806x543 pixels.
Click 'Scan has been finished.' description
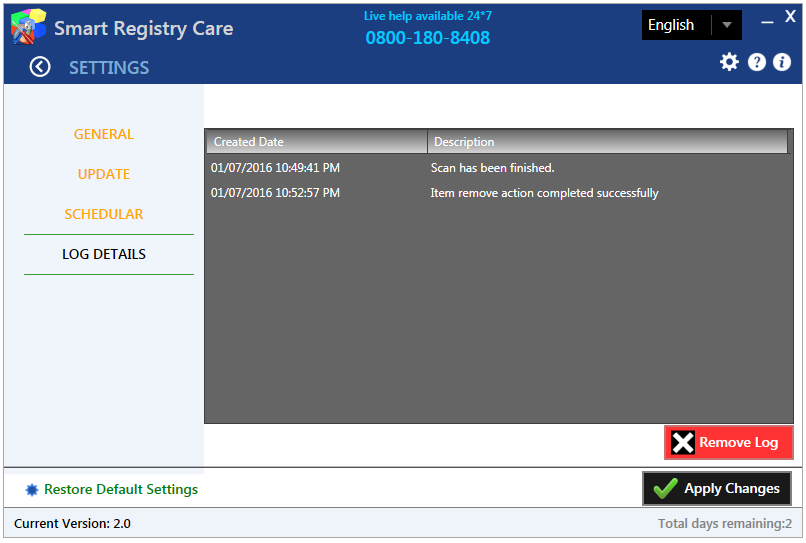492,168
